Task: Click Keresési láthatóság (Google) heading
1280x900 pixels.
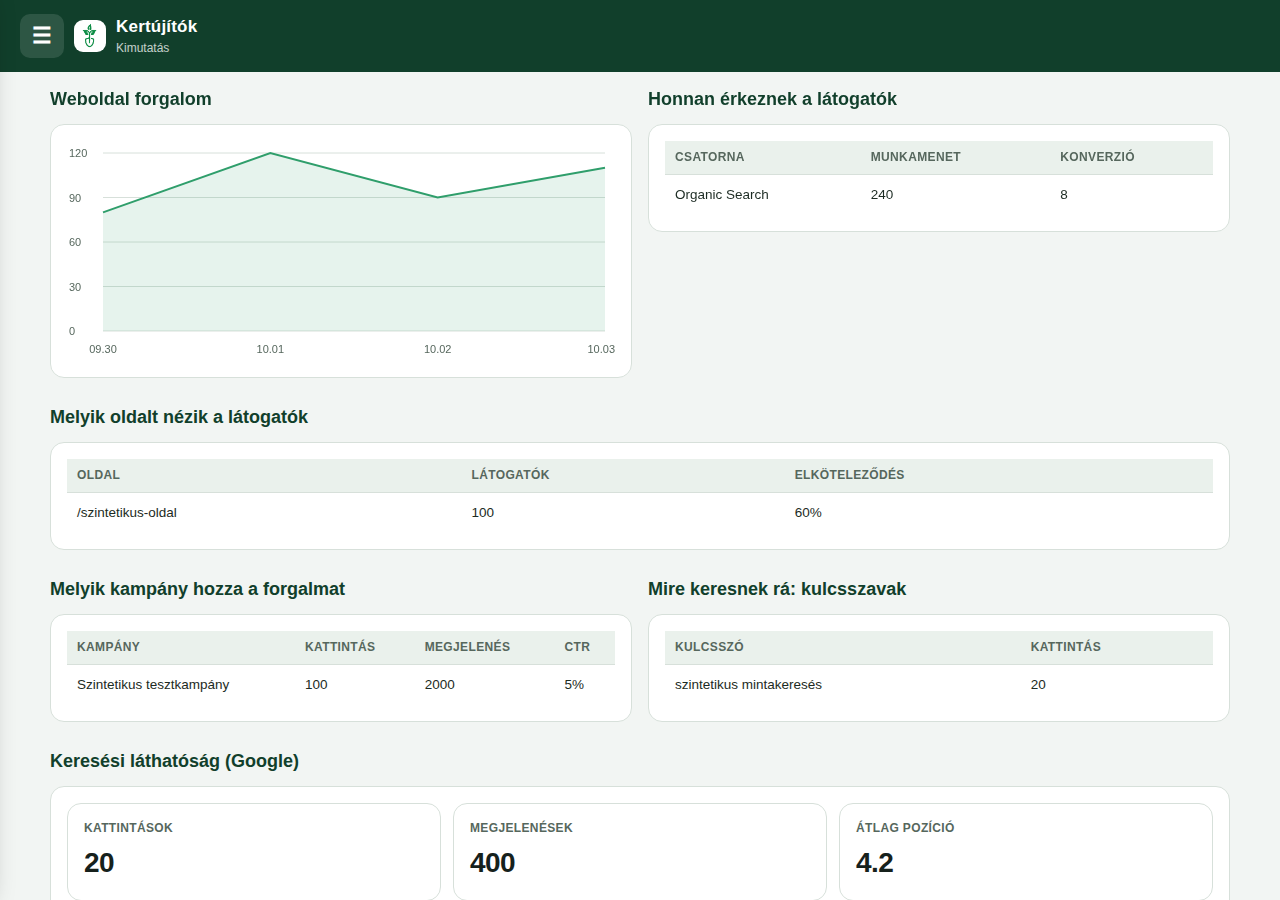Action: [x=174, y=761]
